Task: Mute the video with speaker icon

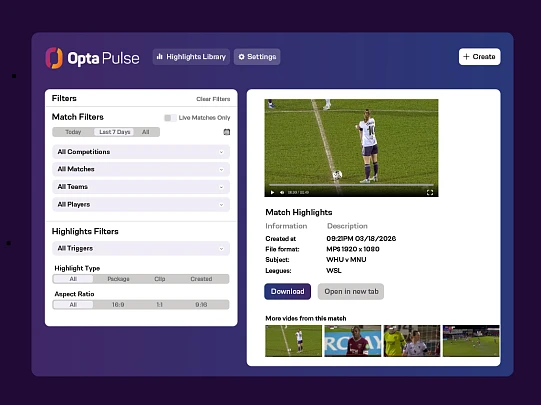Action: 282,192
